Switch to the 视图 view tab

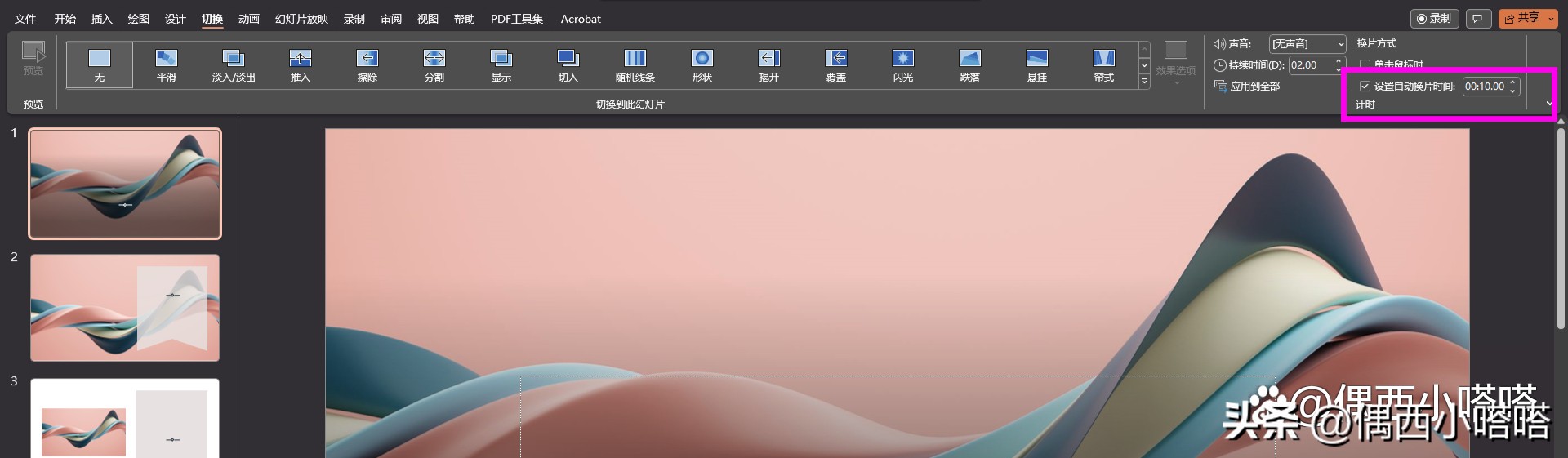(x=428, y=19)
